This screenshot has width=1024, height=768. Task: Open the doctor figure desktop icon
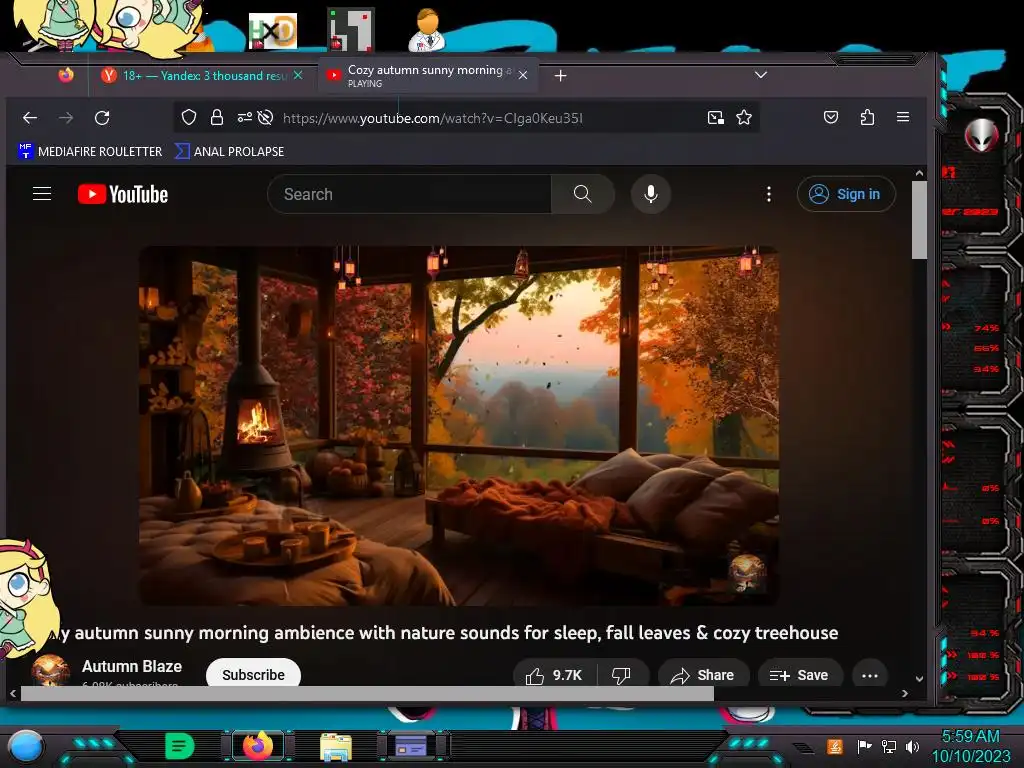coord(427,30)
